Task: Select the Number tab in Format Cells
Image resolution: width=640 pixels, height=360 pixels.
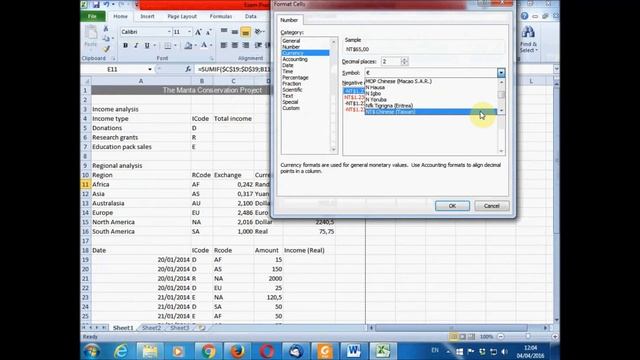Action: click(289, 20)
